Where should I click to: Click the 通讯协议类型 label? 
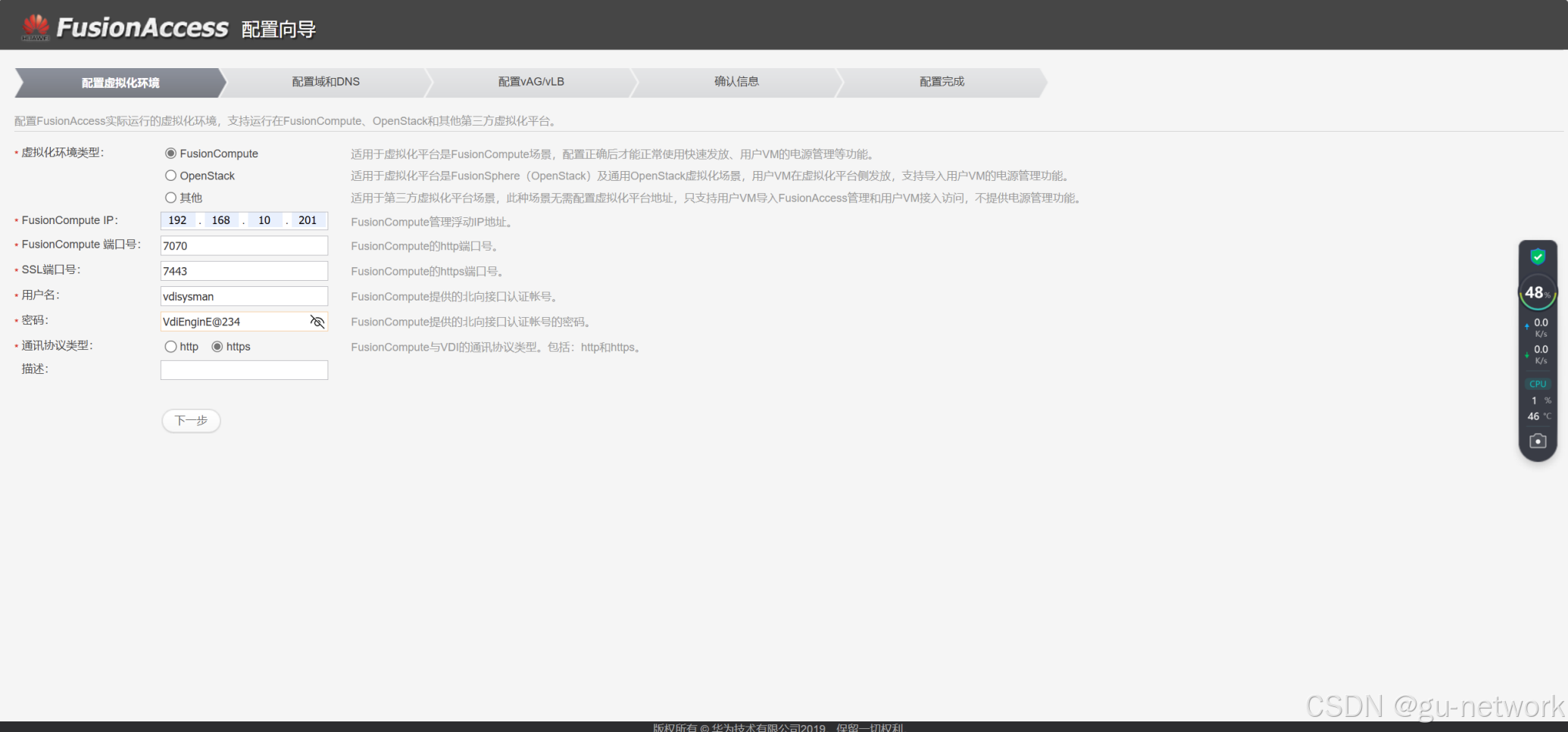coord(57,346)
